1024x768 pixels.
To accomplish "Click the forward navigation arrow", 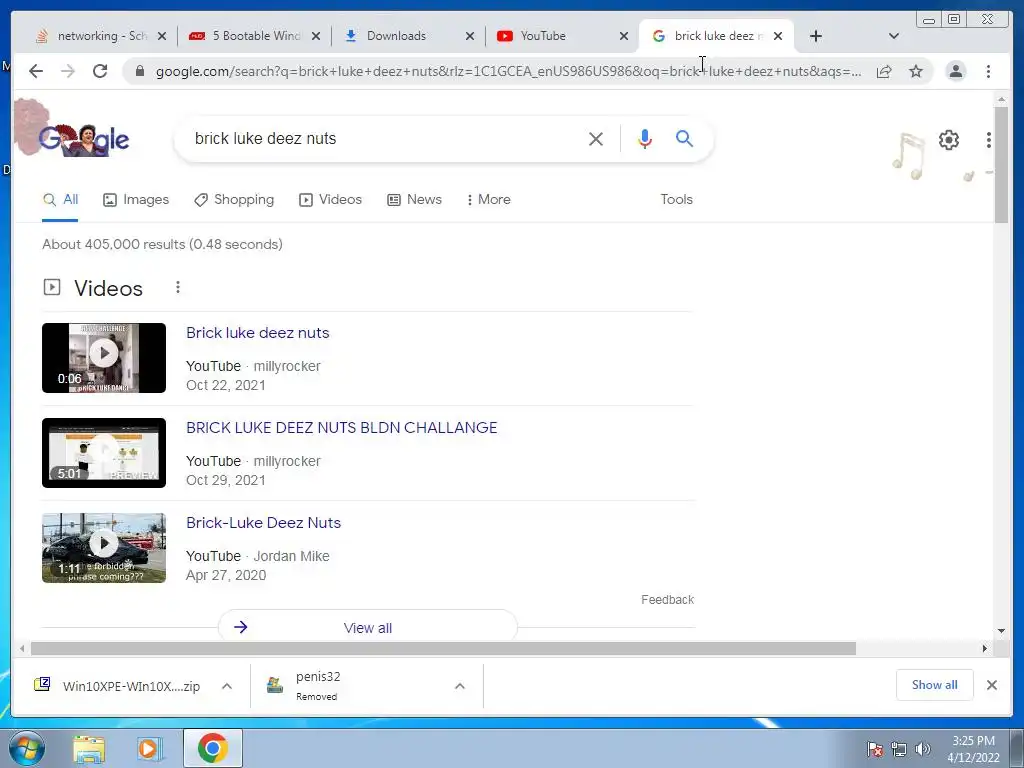I will pos(68,71).
